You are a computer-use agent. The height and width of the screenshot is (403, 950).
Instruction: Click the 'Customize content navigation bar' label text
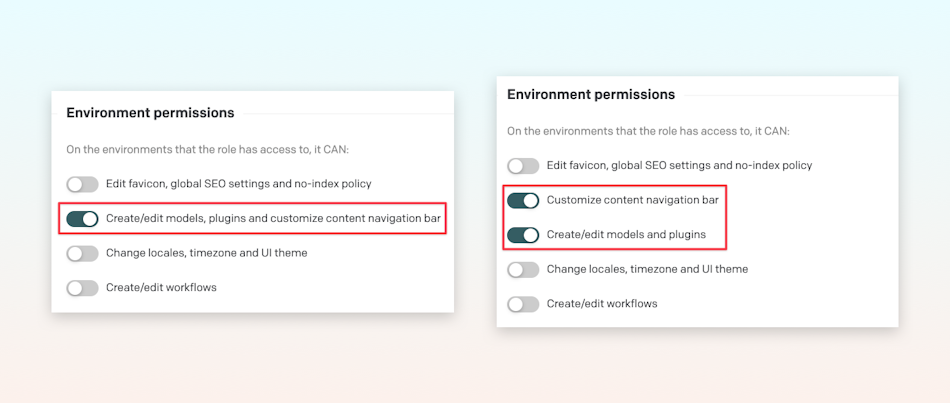click(x=633, y=200)
